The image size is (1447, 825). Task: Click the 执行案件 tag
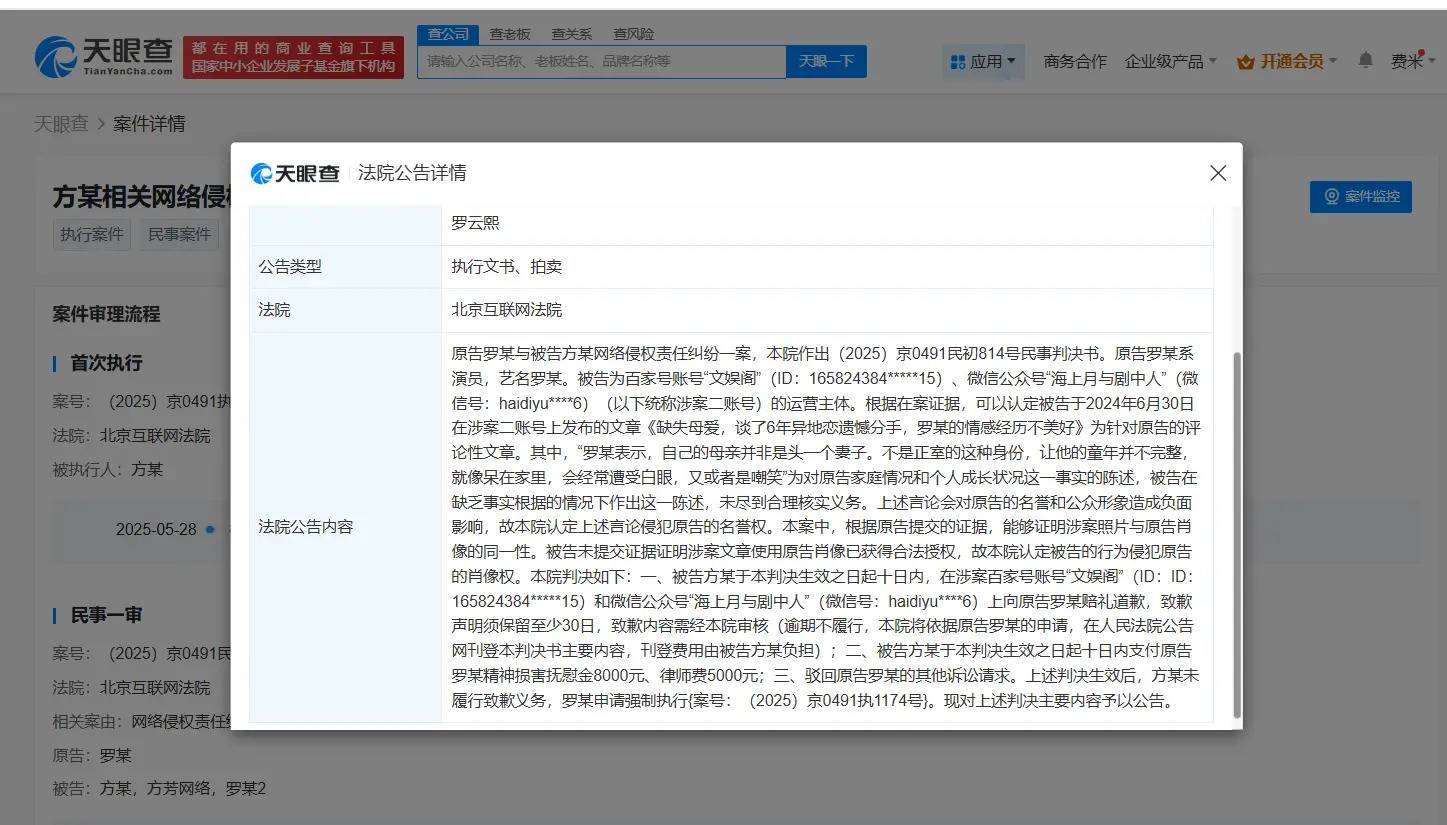point(92,234)
